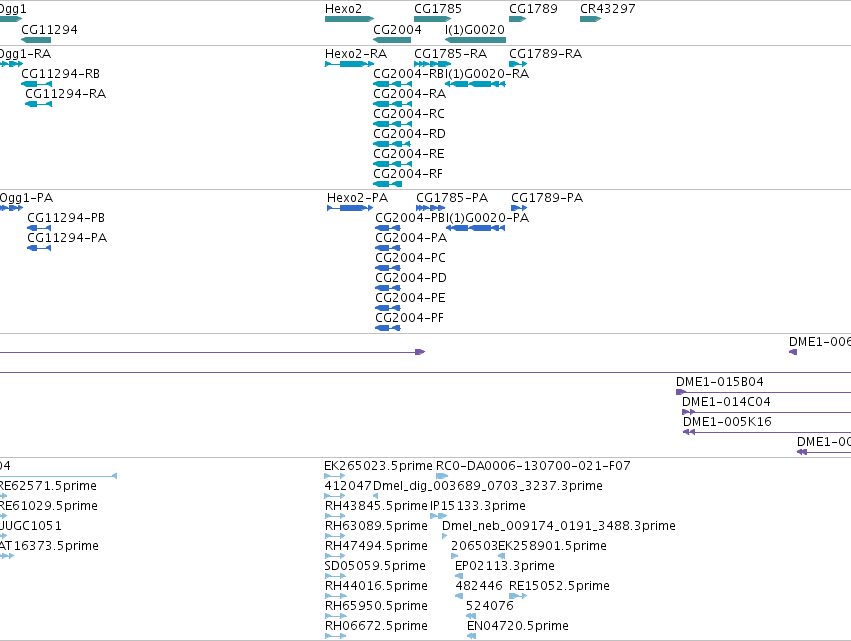
Task: Click the CG2004-PD protein label
Action: coord(411,278)
